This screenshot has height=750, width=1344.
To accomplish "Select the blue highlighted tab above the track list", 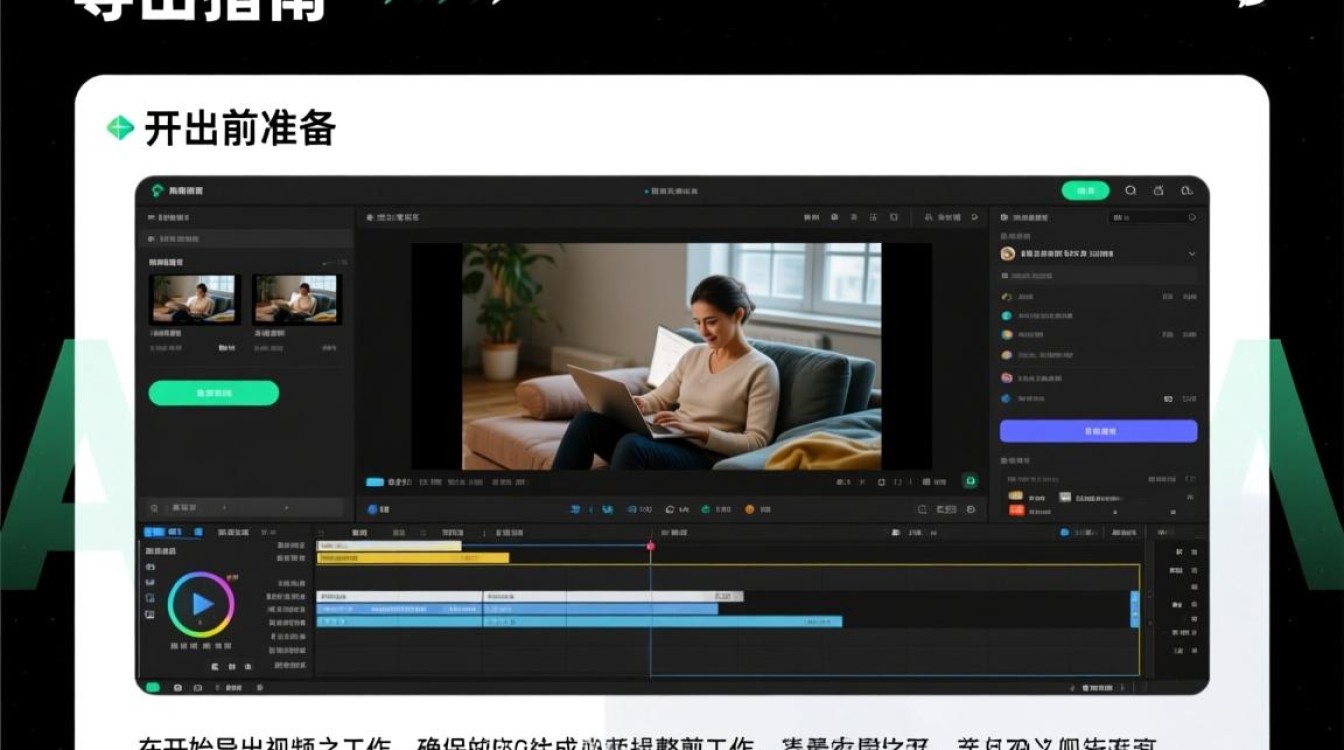I will coord(174,533).
